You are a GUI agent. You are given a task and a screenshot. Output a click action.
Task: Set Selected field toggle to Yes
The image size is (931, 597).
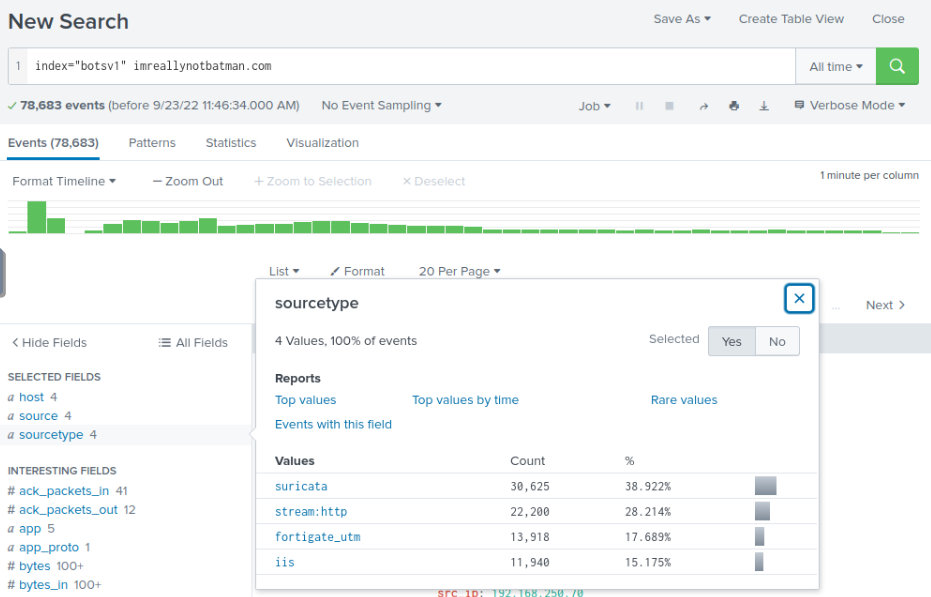click(731, 341)
